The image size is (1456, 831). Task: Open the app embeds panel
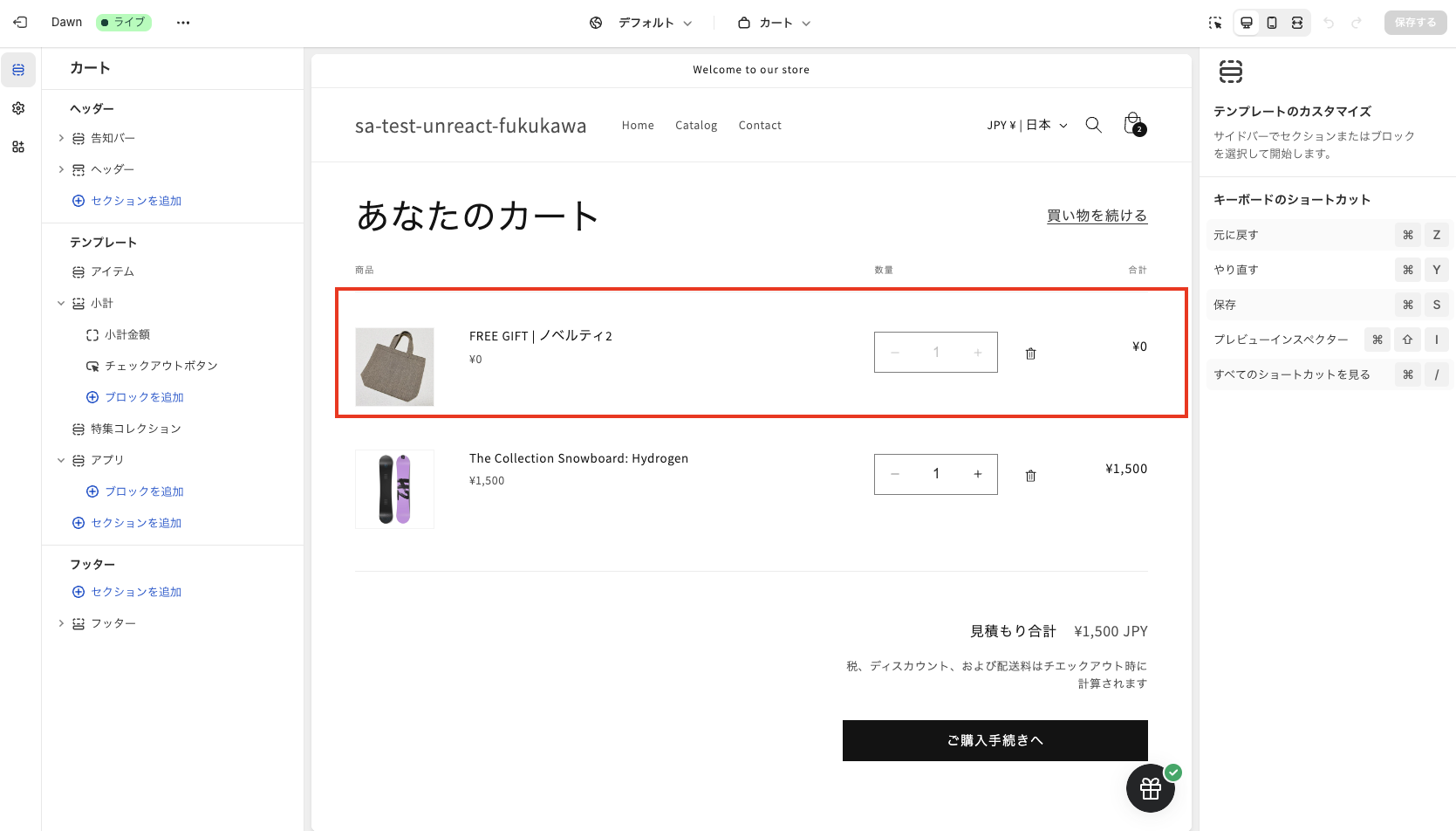point(17,147)
